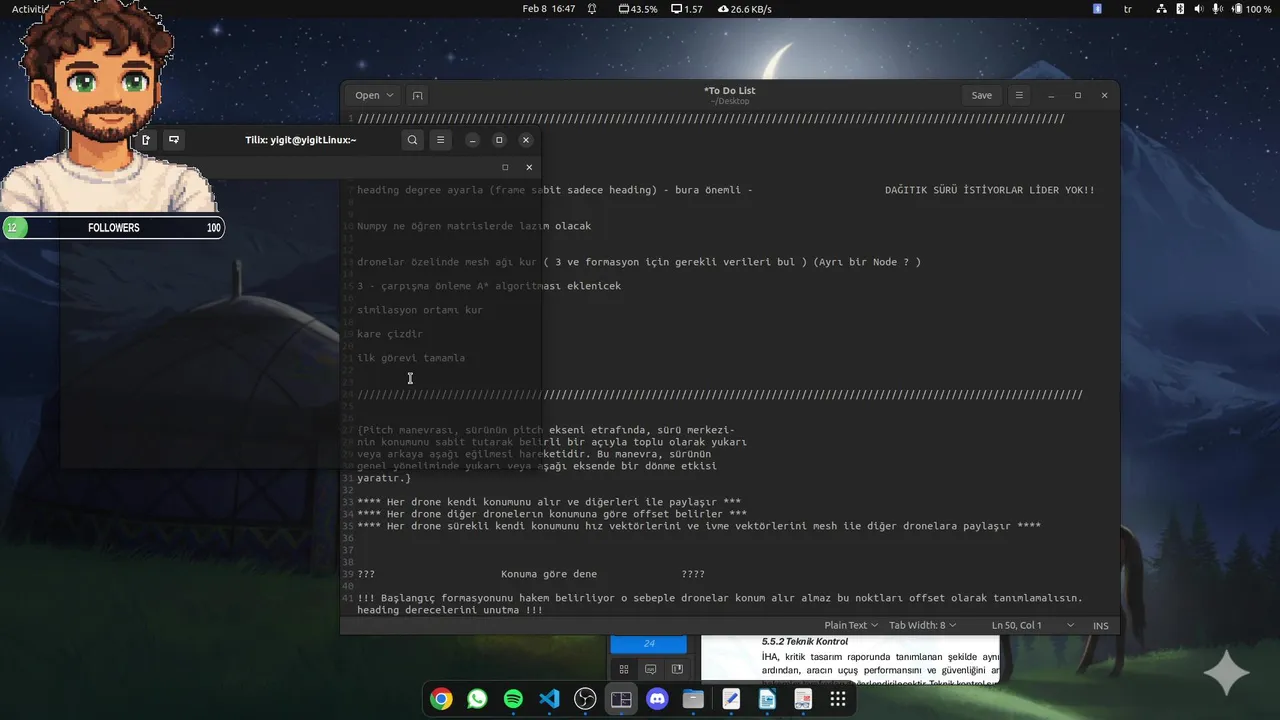Show bookmarks panel in document viewer
This screenshot has height=720, width=1280.
pos(677,669)
